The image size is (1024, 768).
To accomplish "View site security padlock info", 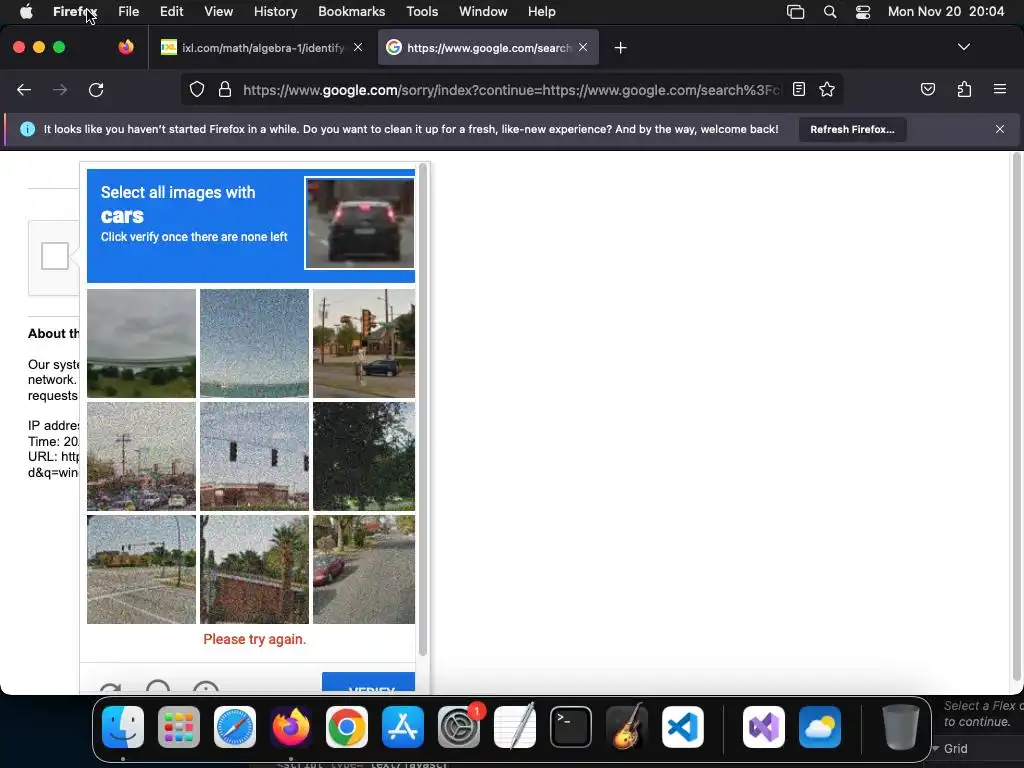I will [x=225, y=89].
